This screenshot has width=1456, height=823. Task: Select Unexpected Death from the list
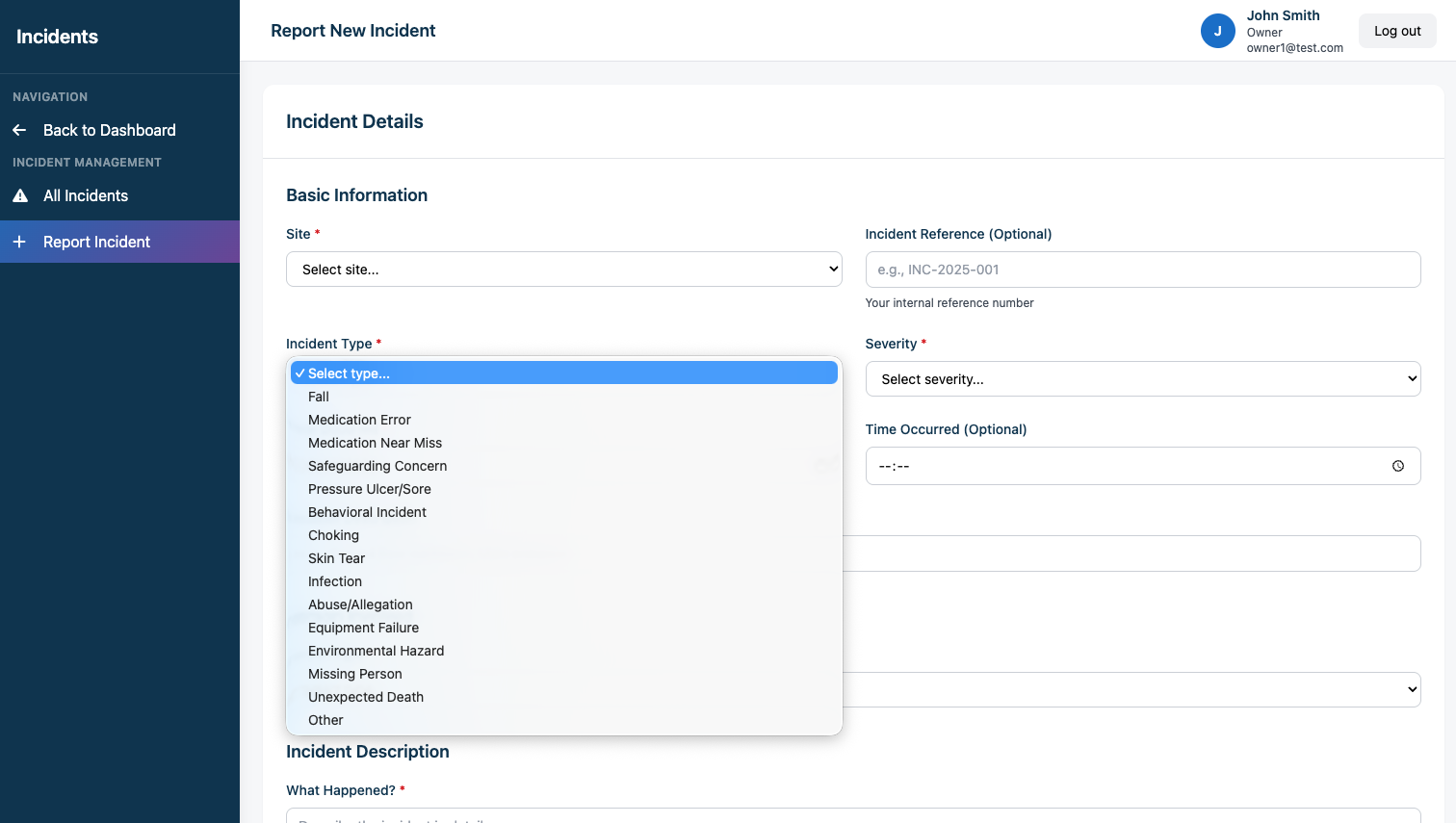(x=366, y=697)
